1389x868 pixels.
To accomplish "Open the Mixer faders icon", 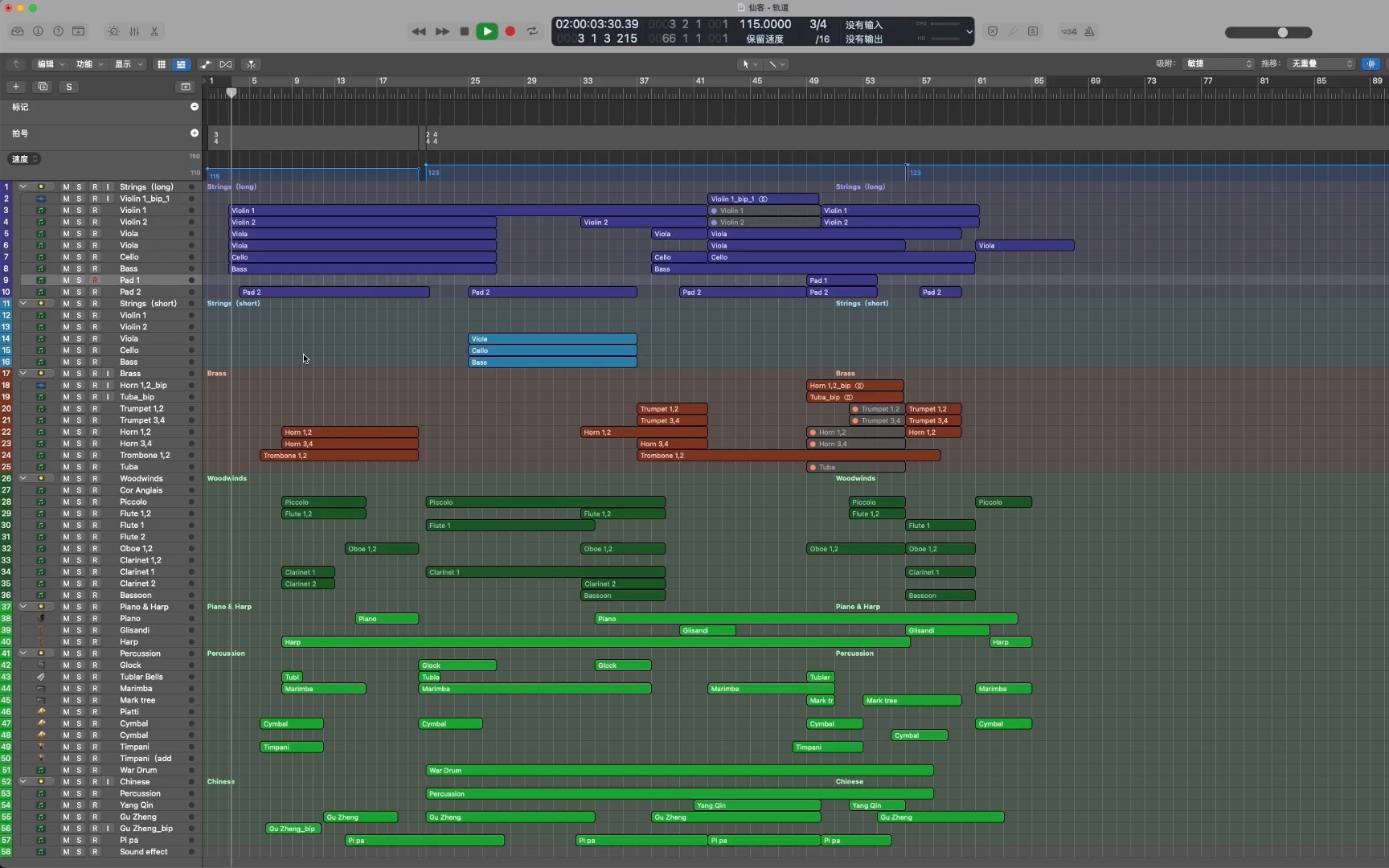I will click(134, 31).
